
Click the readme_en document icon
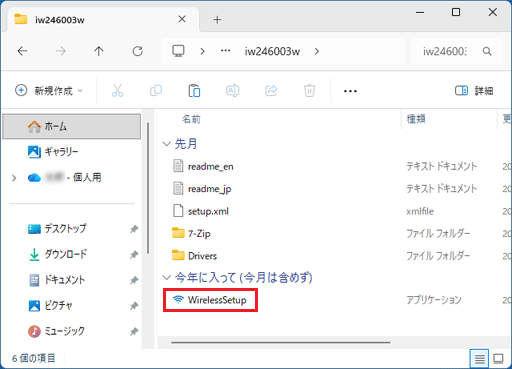178,166
